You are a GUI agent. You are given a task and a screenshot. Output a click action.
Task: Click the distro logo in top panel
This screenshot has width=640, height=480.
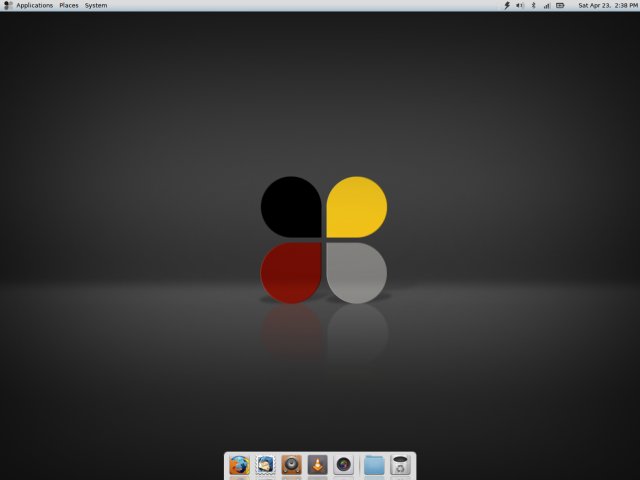click(x=7, y=5)
